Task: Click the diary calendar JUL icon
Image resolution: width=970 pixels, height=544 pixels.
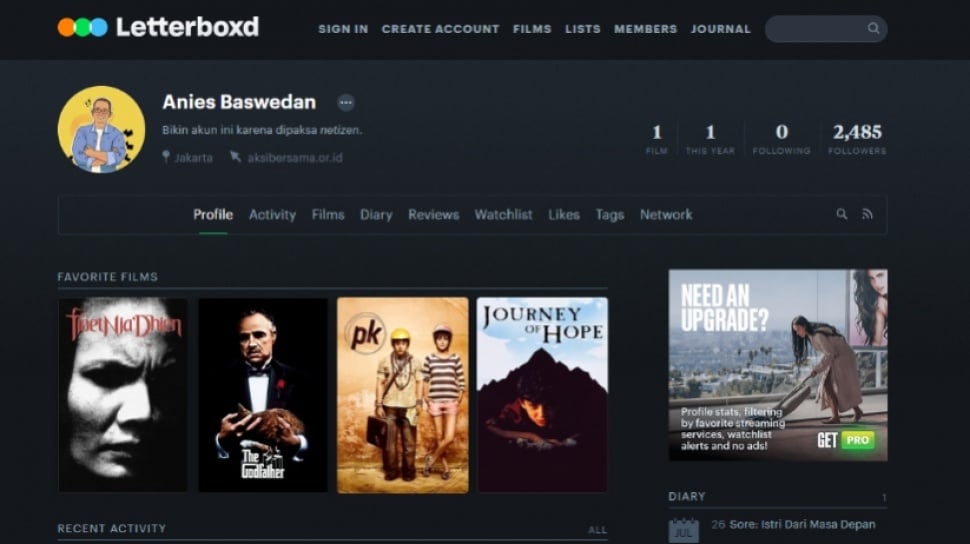Action: [x=684, y=530]
